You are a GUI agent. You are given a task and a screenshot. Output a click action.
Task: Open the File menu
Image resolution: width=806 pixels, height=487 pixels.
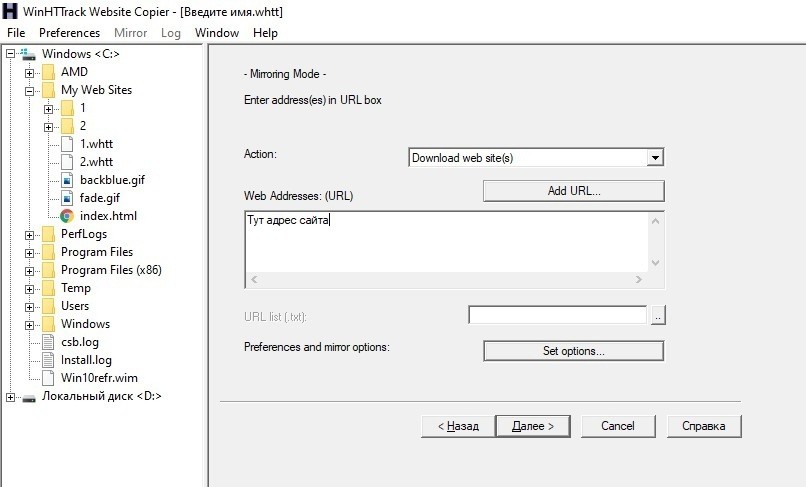tap(16, 33)
